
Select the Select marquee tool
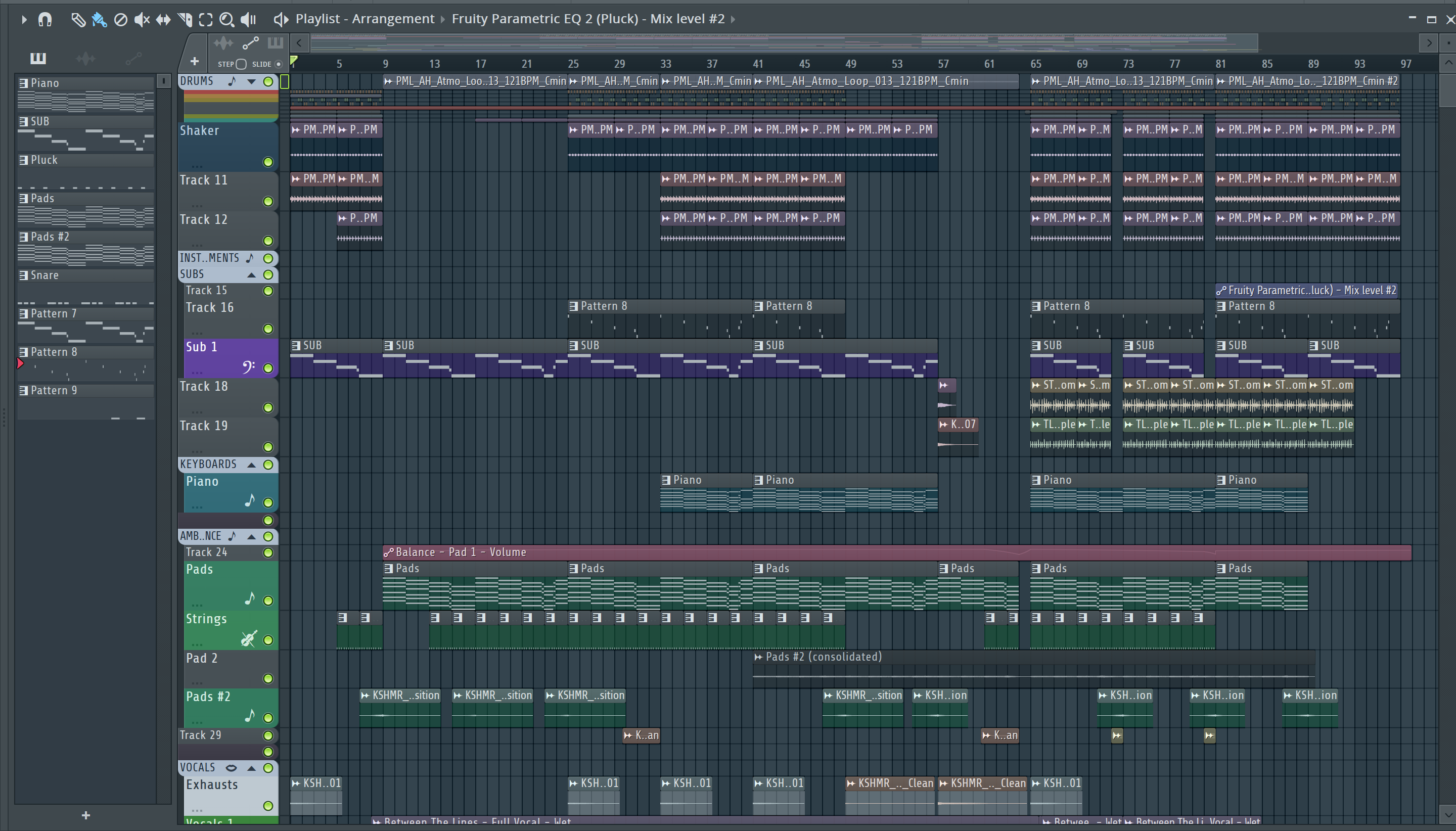[205, 19]
